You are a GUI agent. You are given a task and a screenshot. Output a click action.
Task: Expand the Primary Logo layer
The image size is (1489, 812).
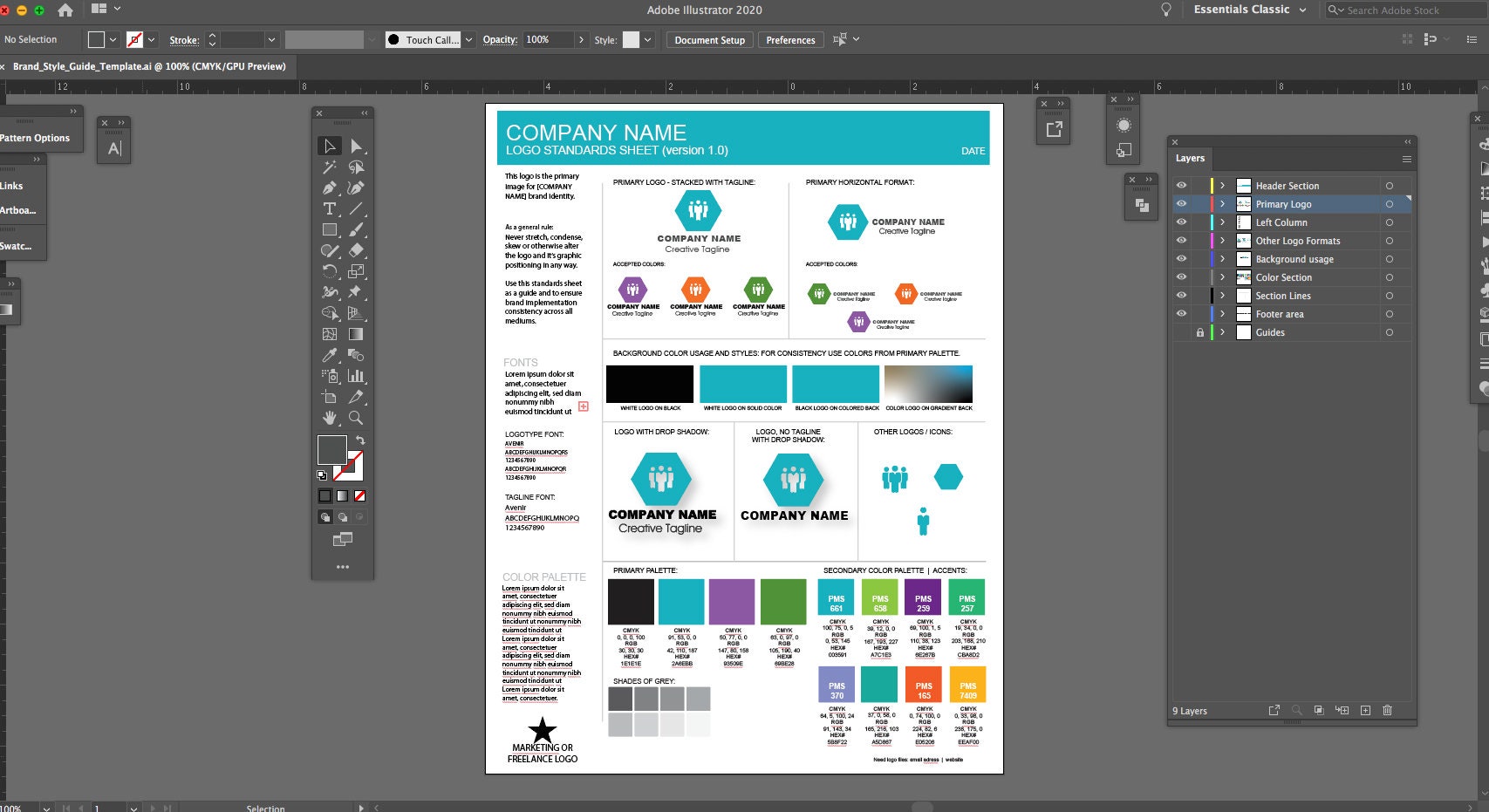(x=1222, y=203)
